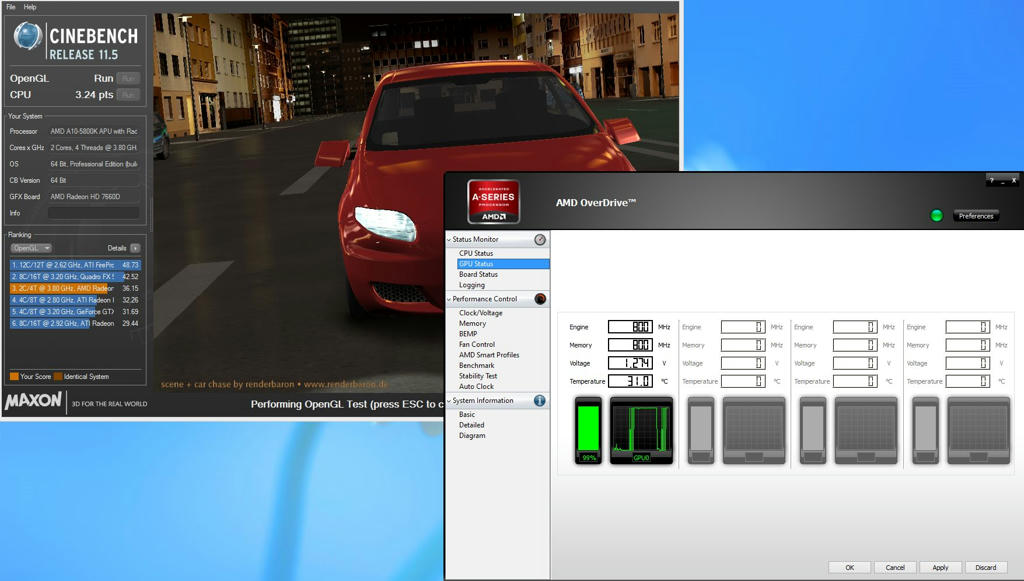Click the GPU0 usage history graph
This screenshot has height=581, width=1024.
[641, 431]
